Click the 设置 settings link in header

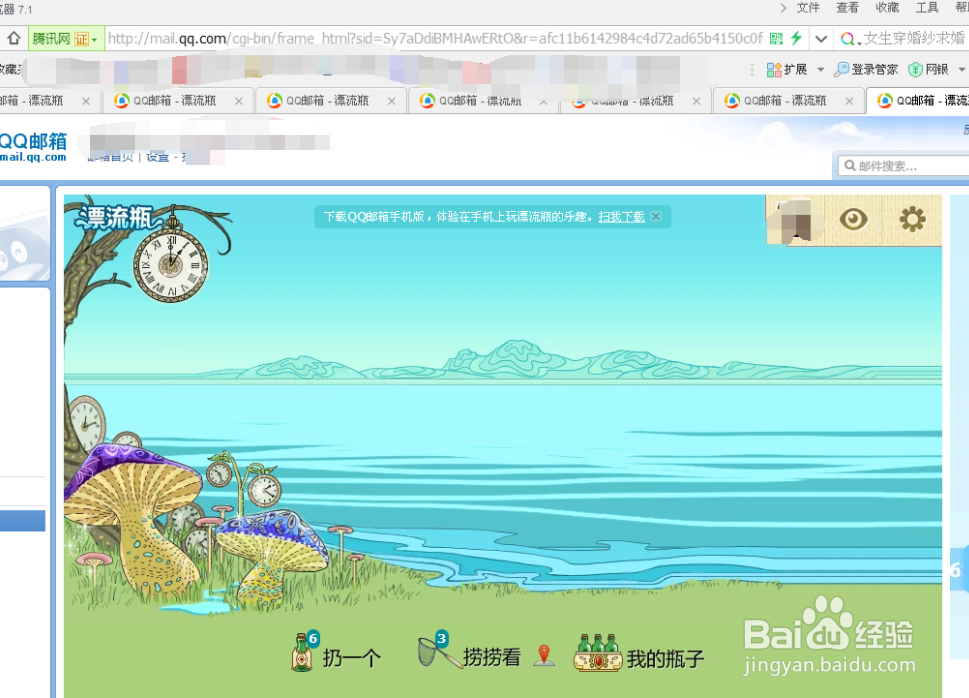(157, 157)
